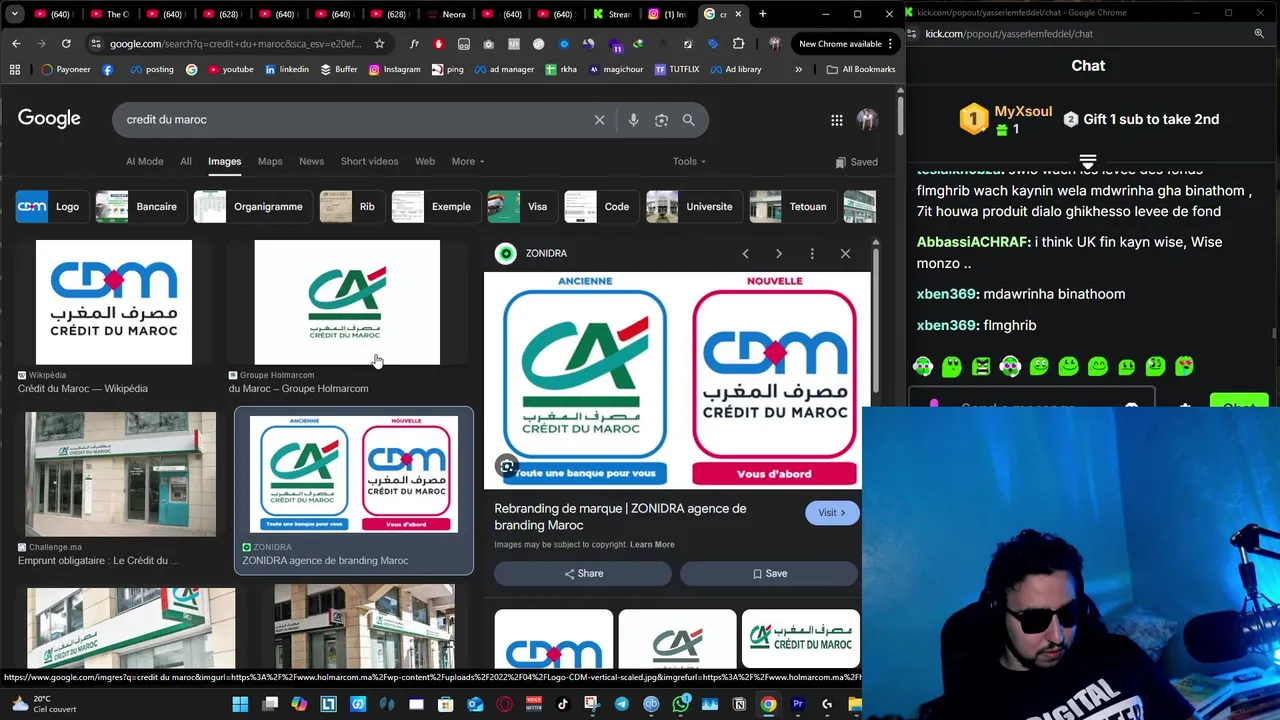1280x720 pixels.
Task: Open the TUTFLIX bookmark
Action: click(x=677, y=69)
